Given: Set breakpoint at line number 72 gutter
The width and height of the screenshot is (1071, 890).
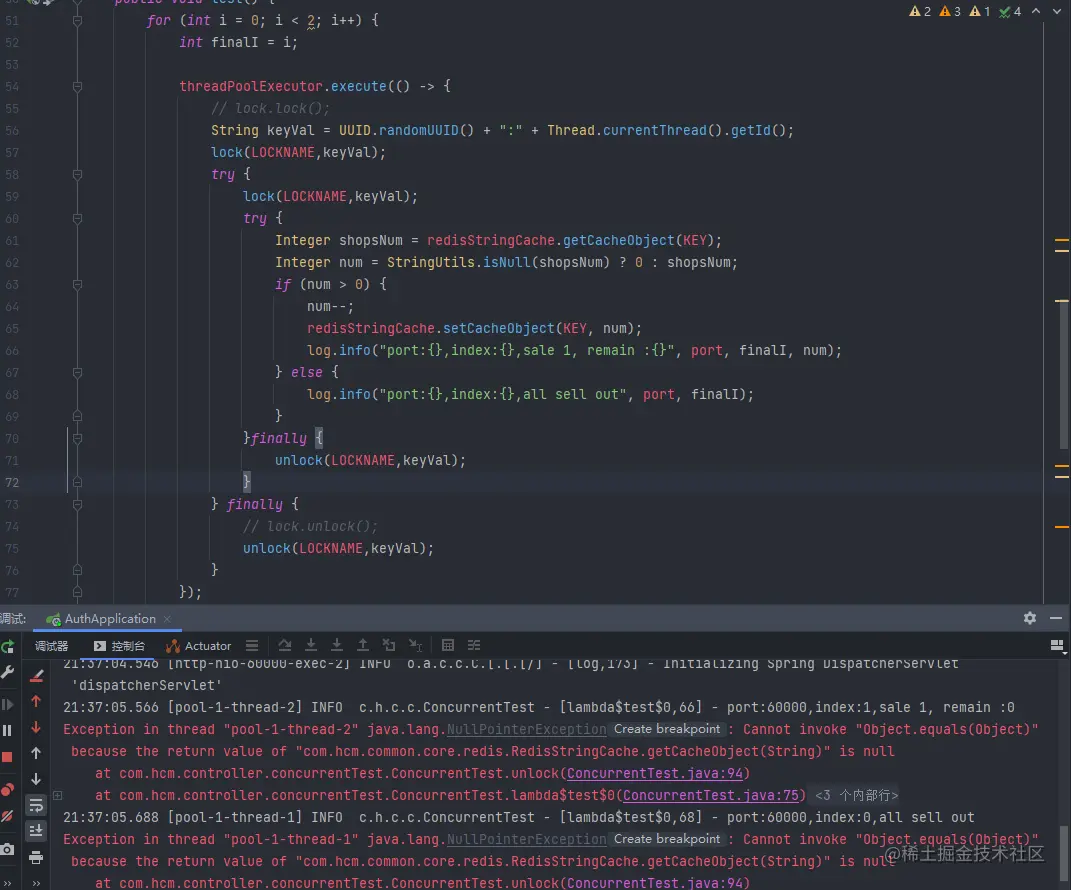Looking at the screenshot, I should point(12,483).
